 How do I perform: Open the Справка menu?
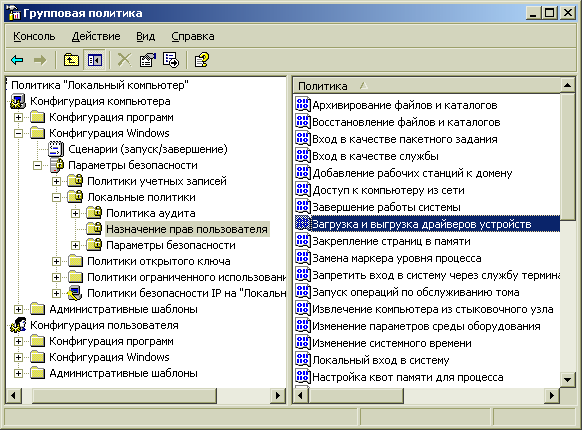[193, 36]
